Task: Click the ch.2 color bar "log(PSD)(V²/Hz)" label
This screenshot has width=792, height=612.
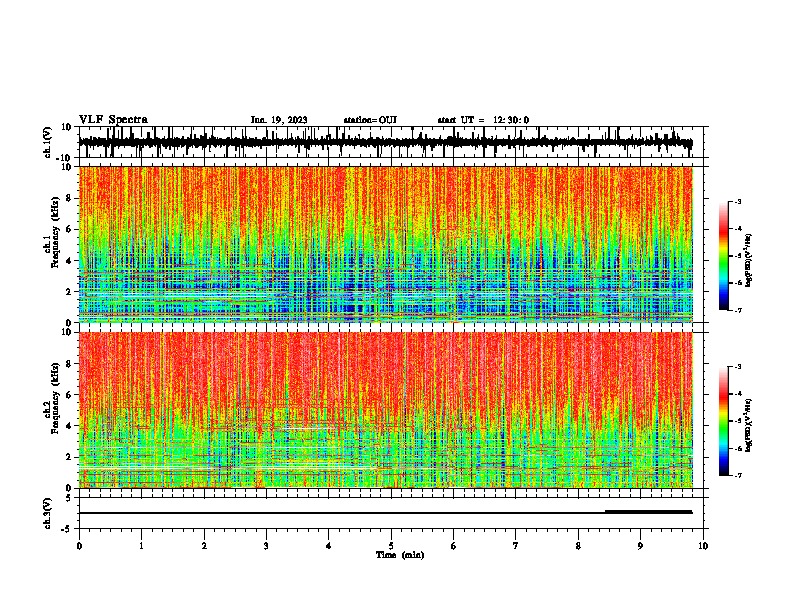Action: coord(749,425)
